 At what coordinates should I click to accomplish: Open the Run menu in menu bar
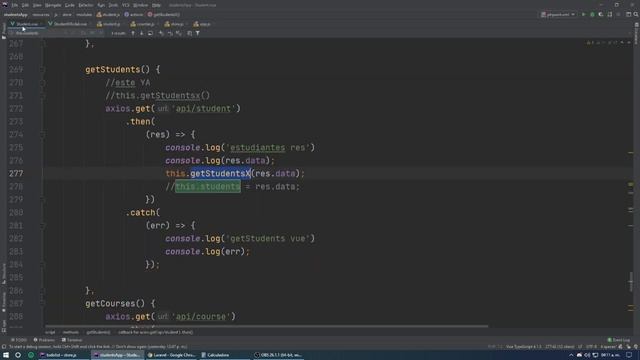pyautogui.click(x=101, y=5)
